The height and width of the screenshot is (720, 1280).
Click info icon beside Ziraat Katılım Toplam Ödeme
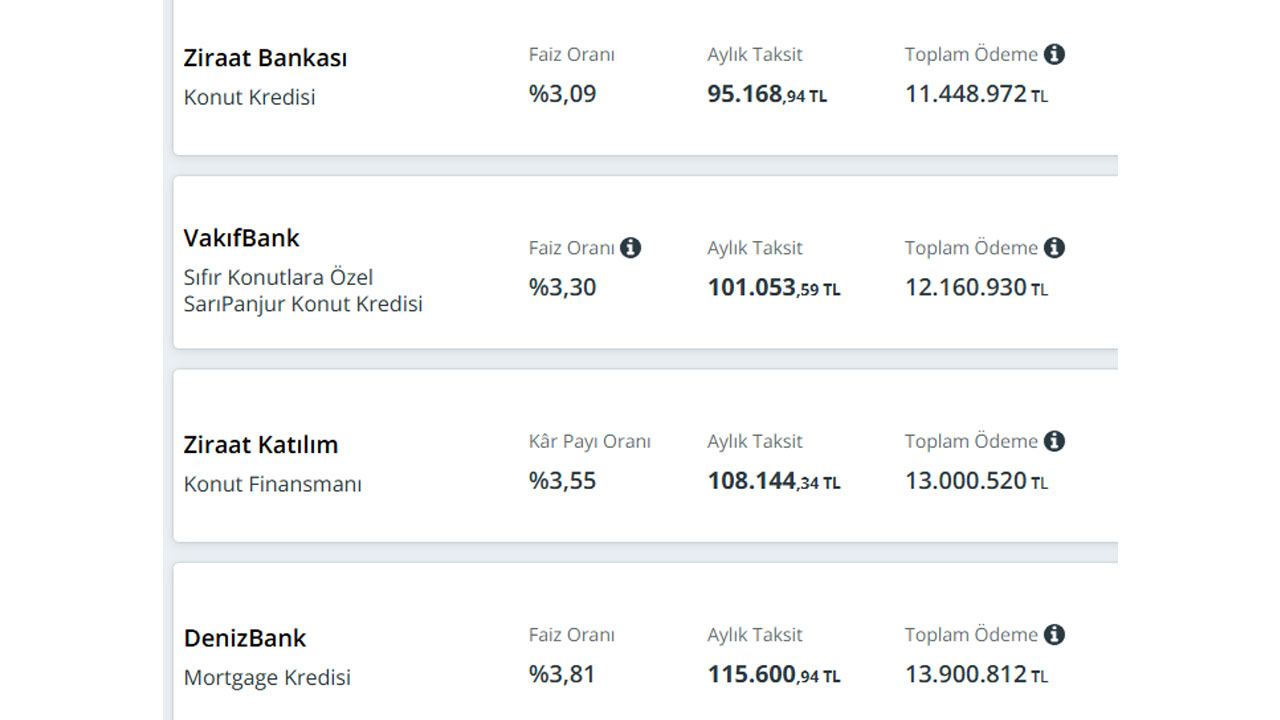tap(1054, 441)
